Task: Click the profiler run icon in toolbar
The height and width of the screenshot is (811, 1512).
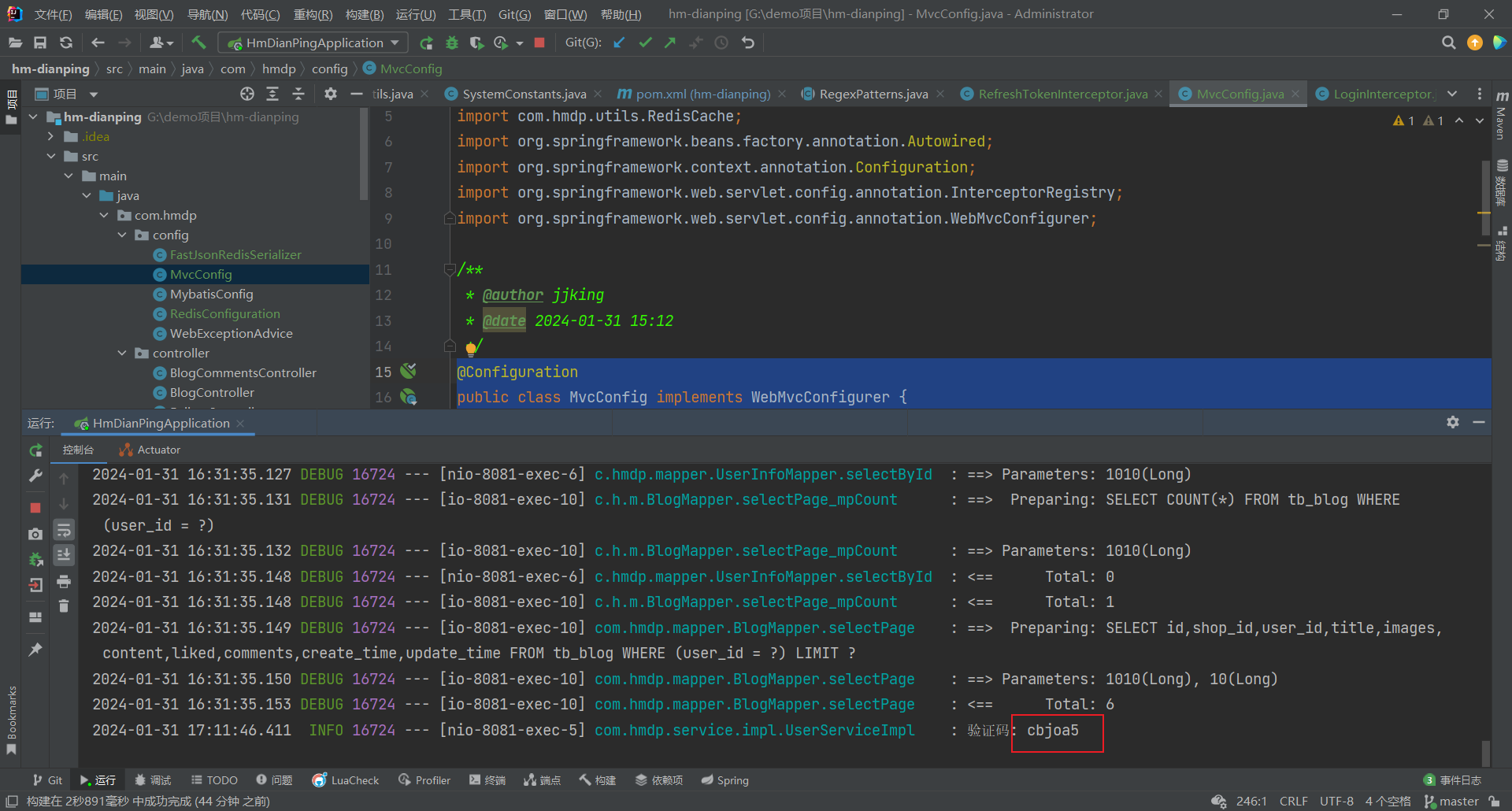Action: click(501, 43)
